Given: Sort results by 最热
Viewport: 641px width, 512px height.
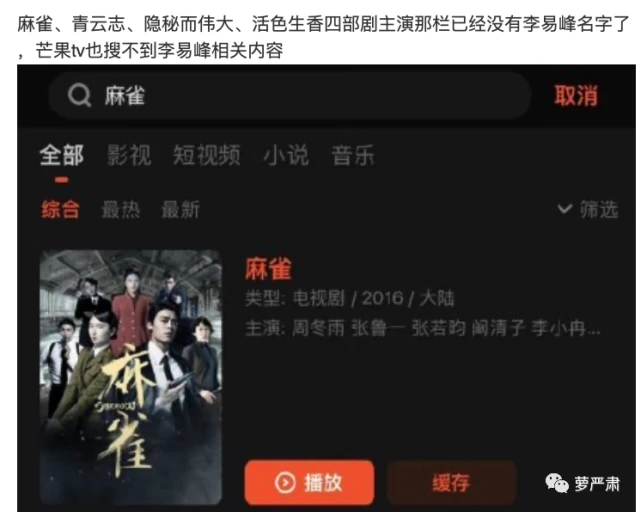Looking at the screenshot, I should [121, 210].
